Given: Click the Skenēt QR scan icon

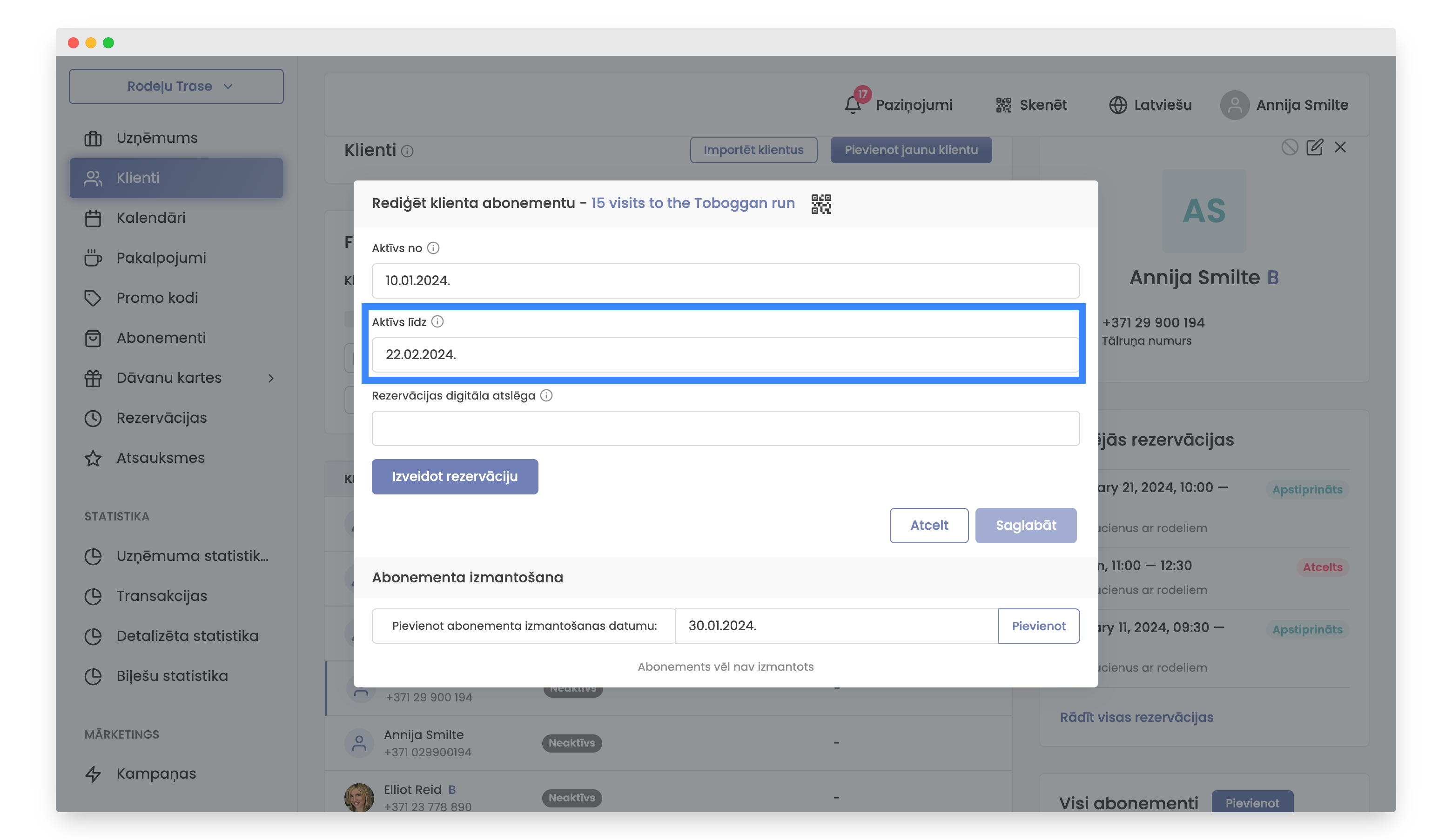Looking at the screenshot, I should (x=1003, y=105).
